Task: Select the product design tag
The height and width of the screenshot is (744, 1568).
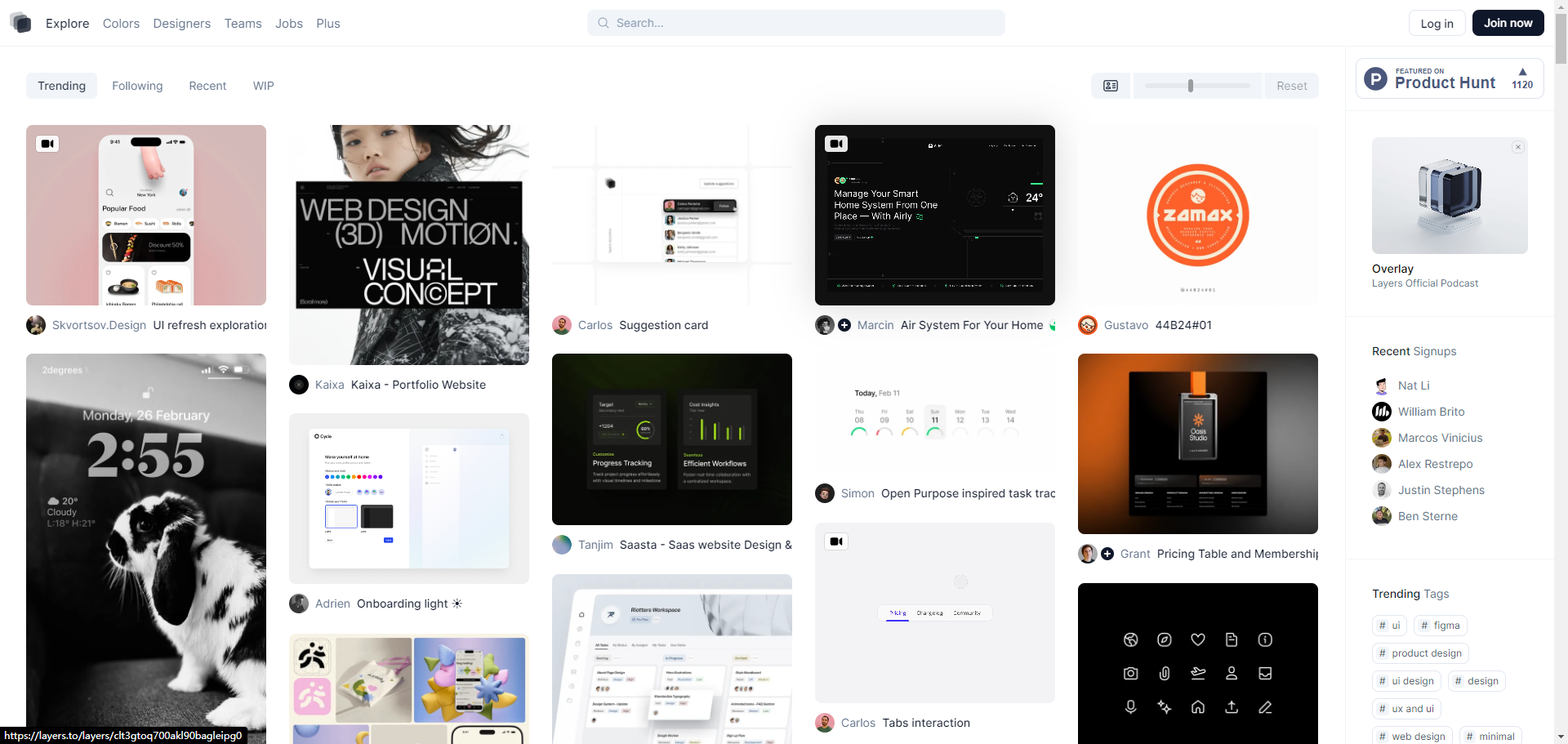Action: (x=1420, y=653)
